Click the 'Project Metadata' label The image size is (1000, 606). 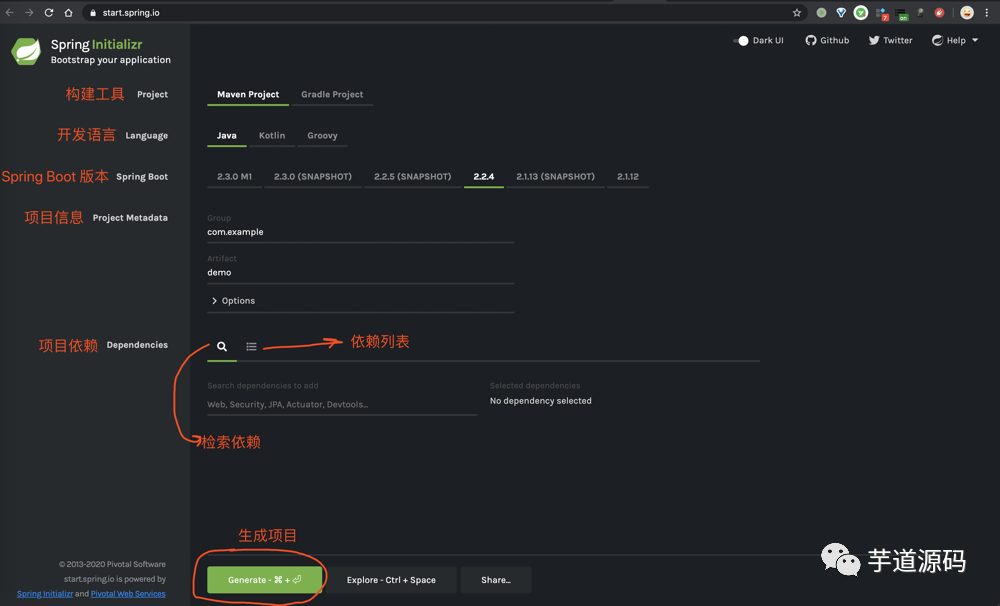tap(130, 218)
